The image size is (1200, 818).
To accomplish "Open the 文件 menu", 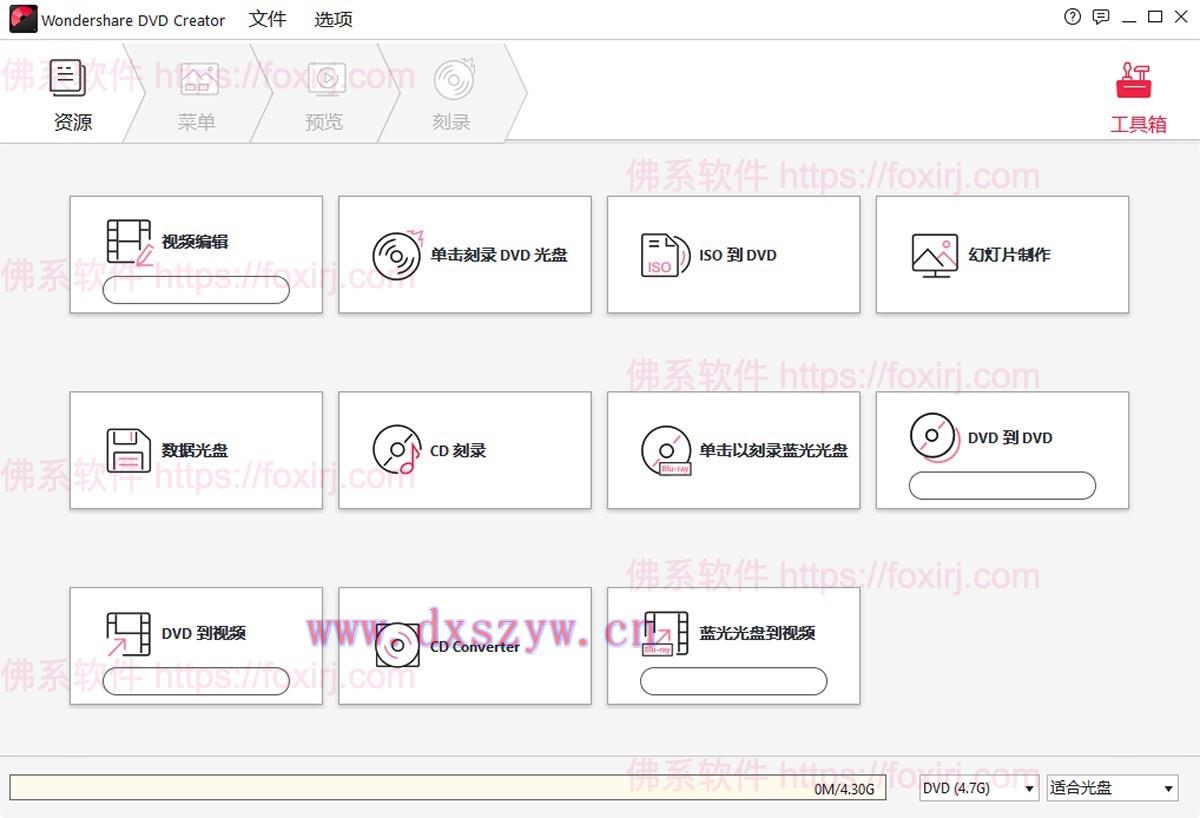I will click(268, 19).
